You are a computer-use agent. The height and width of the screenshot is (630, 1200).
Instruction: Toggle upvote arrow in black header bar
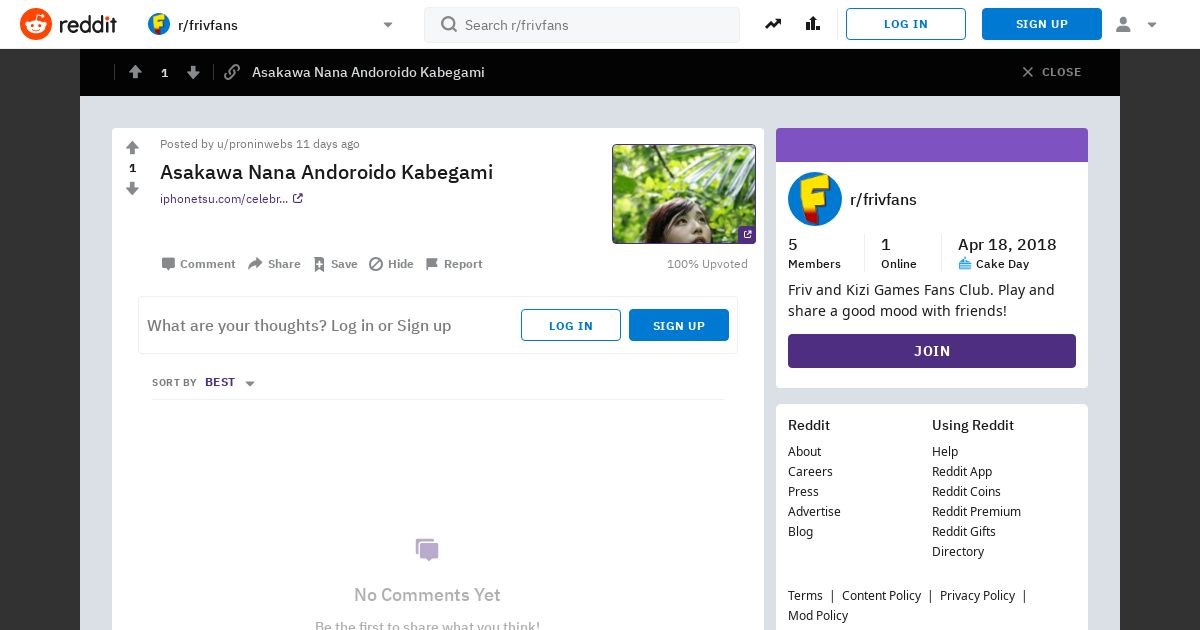135,72
